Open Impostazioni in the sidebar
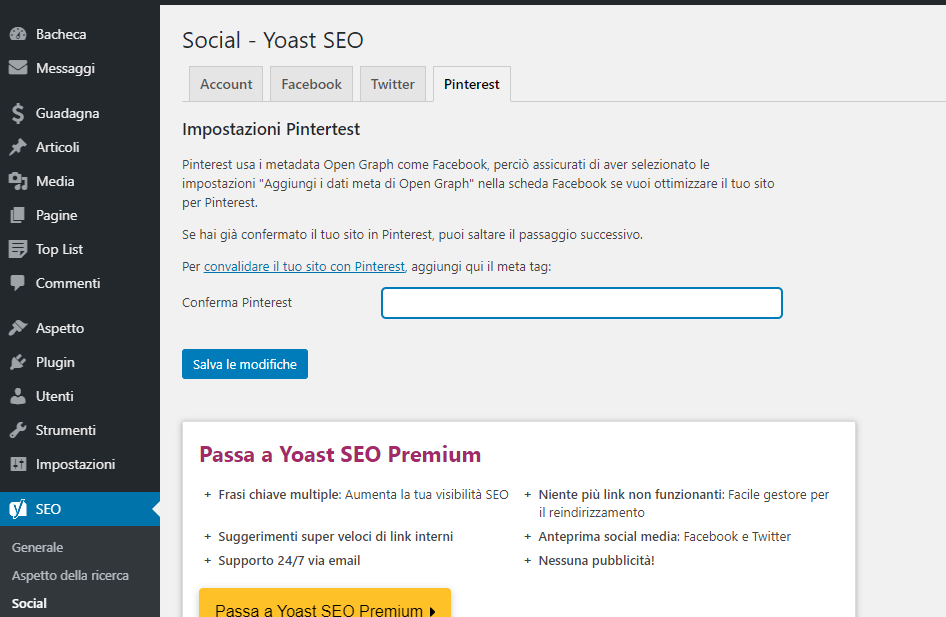 75,464
